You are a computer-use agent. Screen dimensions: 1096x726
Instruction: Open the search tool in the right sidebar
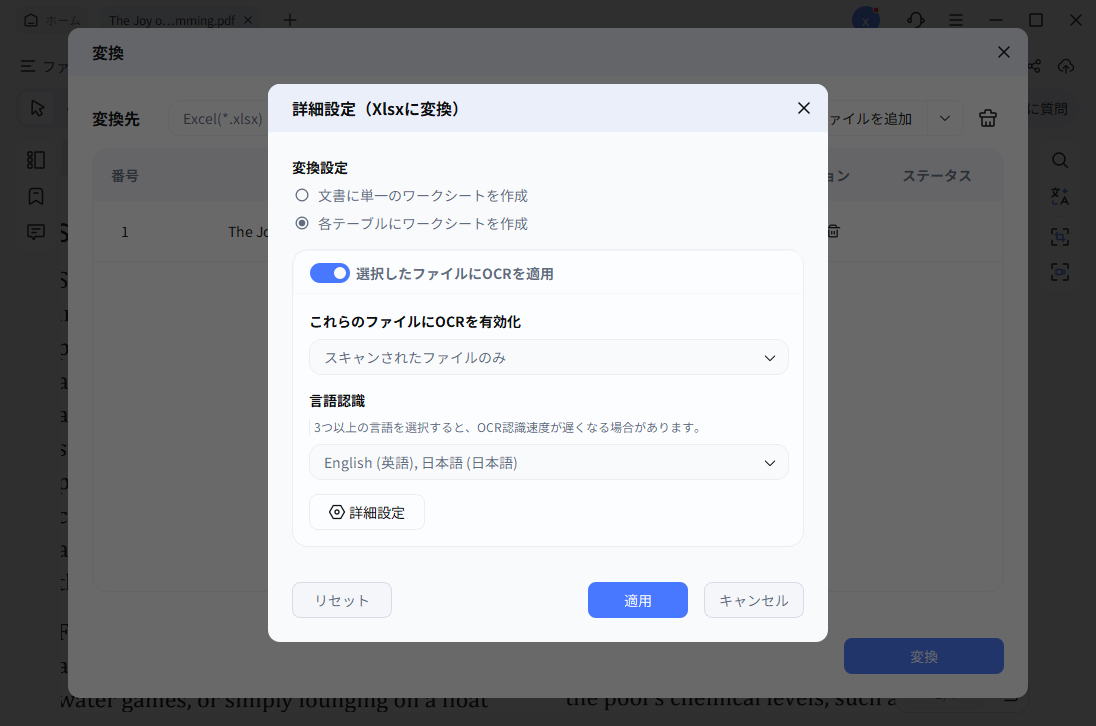click(1060, 160)
